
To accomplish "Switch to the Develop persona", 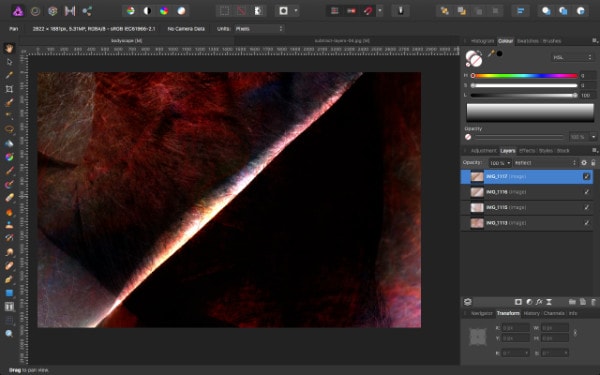I will click(x=52, y=11).
